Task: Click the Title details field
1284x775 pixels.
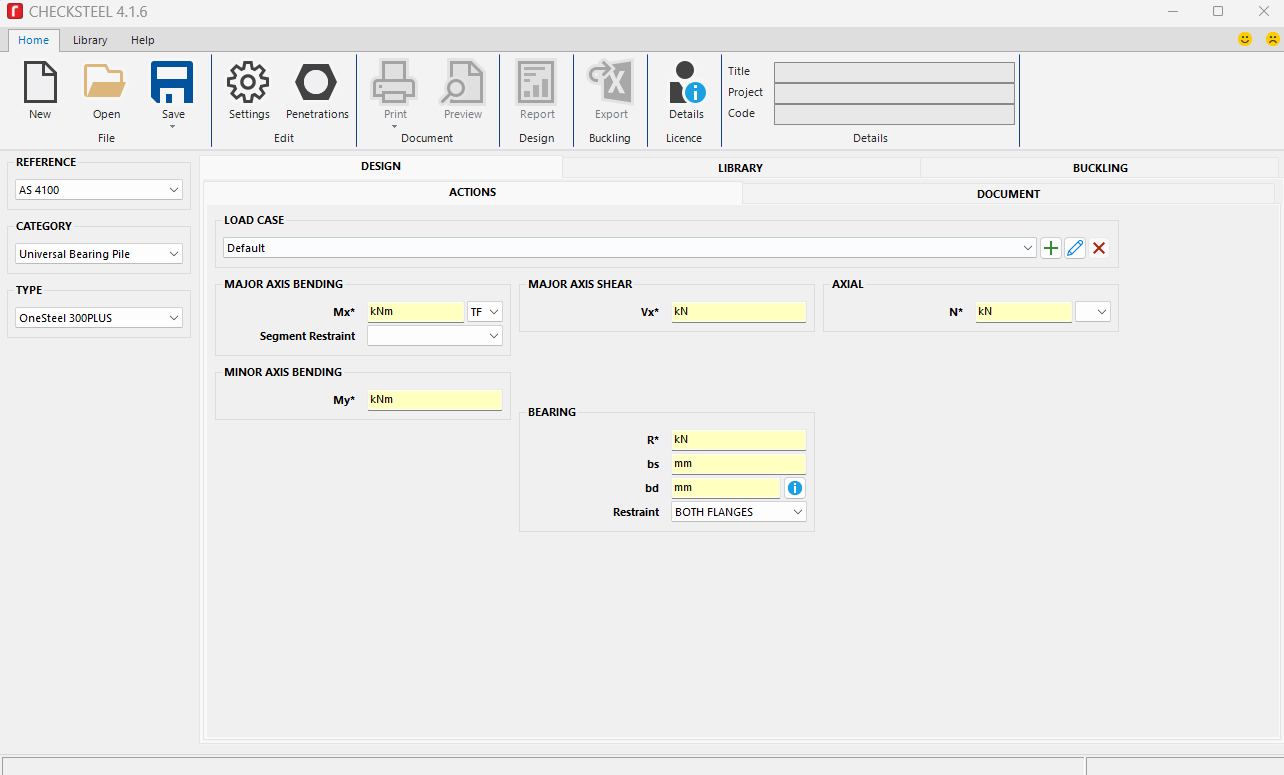Action: pyautogui.click(x=894, y=72)
